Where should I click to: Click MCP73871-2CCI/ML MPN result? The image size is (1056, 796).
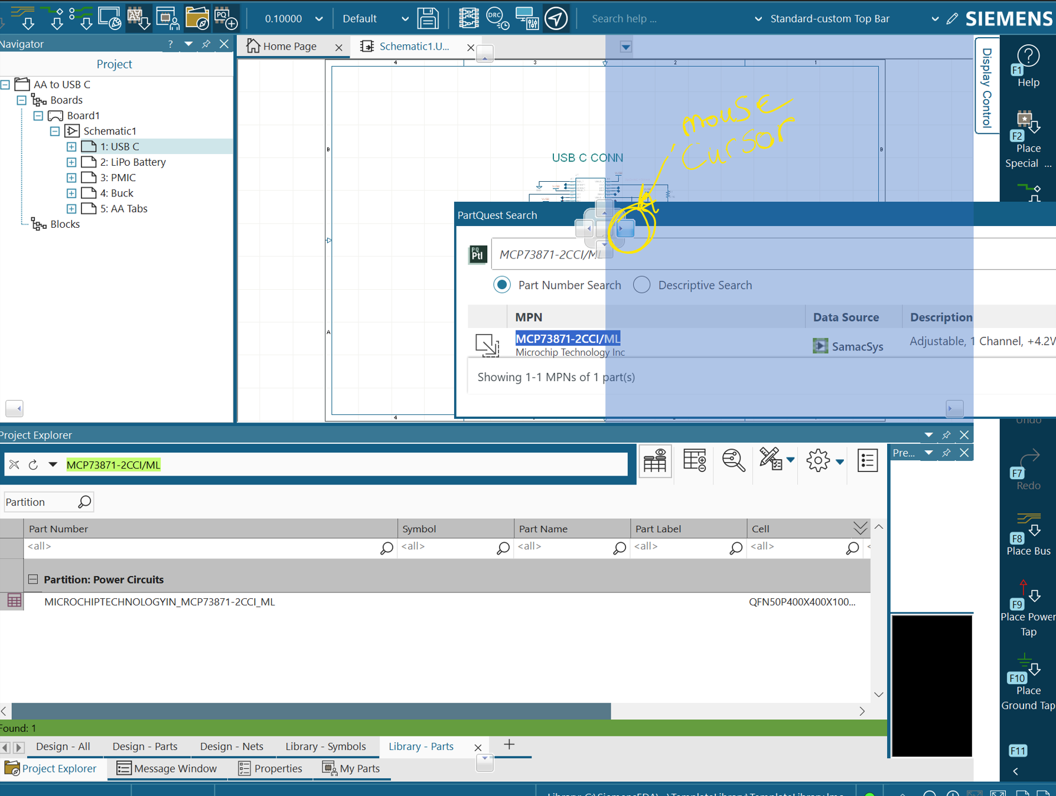coord(568,339)
